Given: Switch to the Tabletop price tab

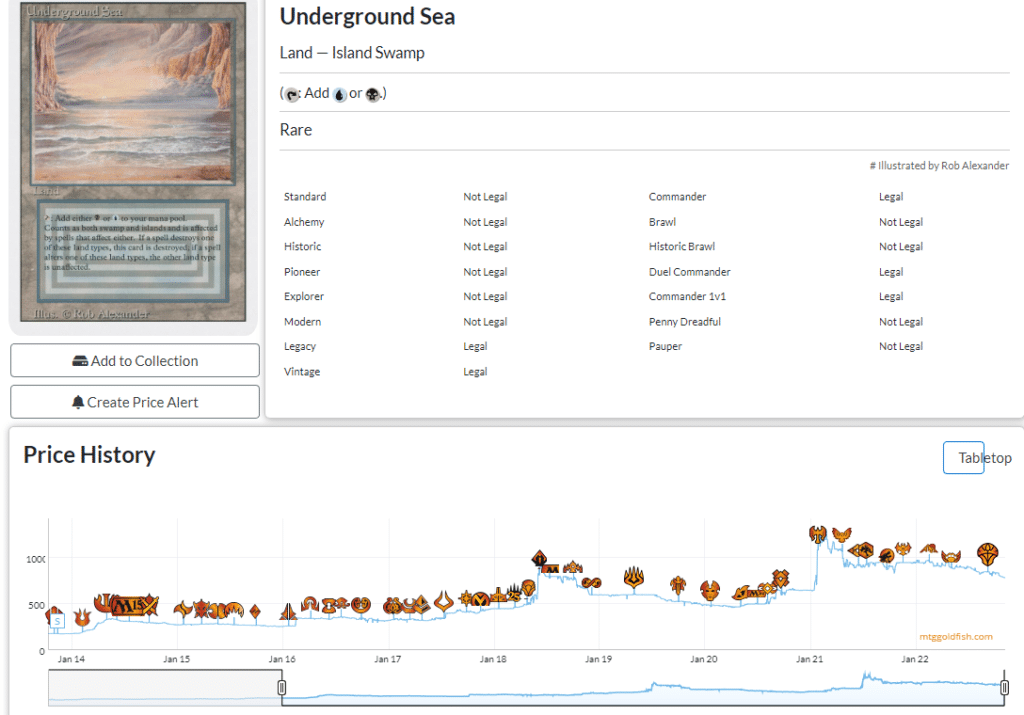Looking at the screenshot, I should point(964,458).
